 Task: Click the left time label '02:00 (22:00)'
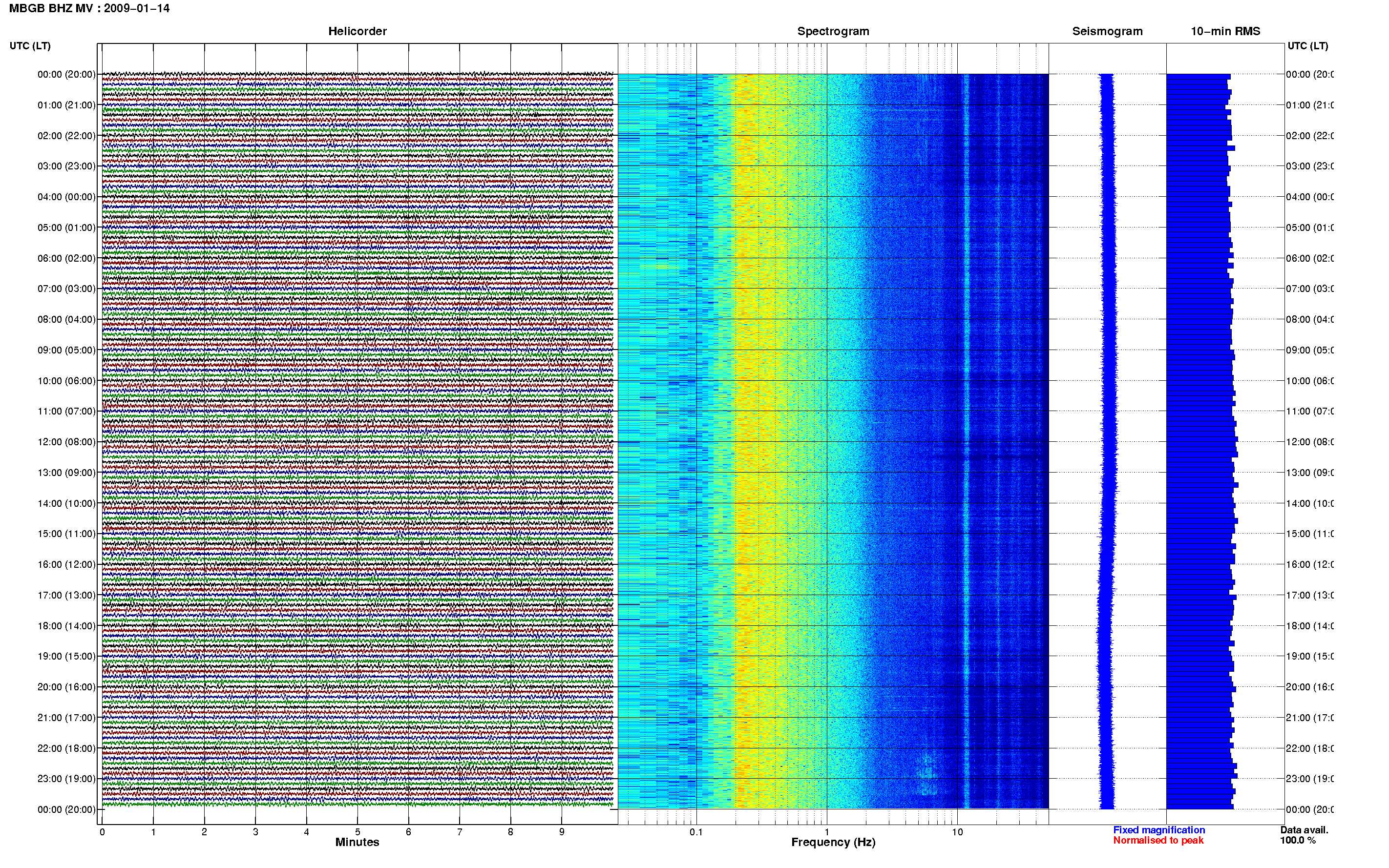point(66,136)
